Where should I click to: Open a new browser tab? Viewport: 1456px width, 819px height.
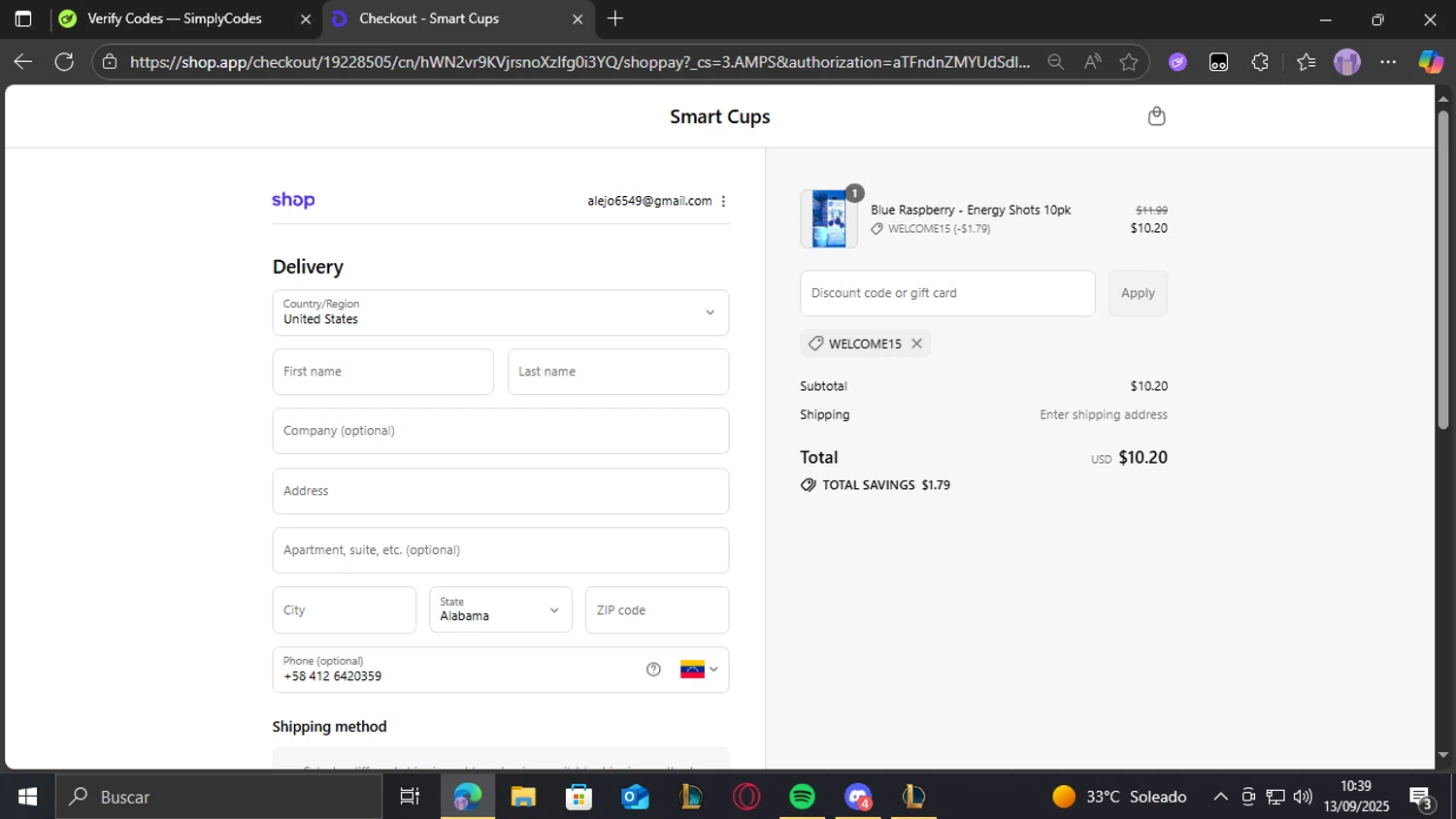615,18
